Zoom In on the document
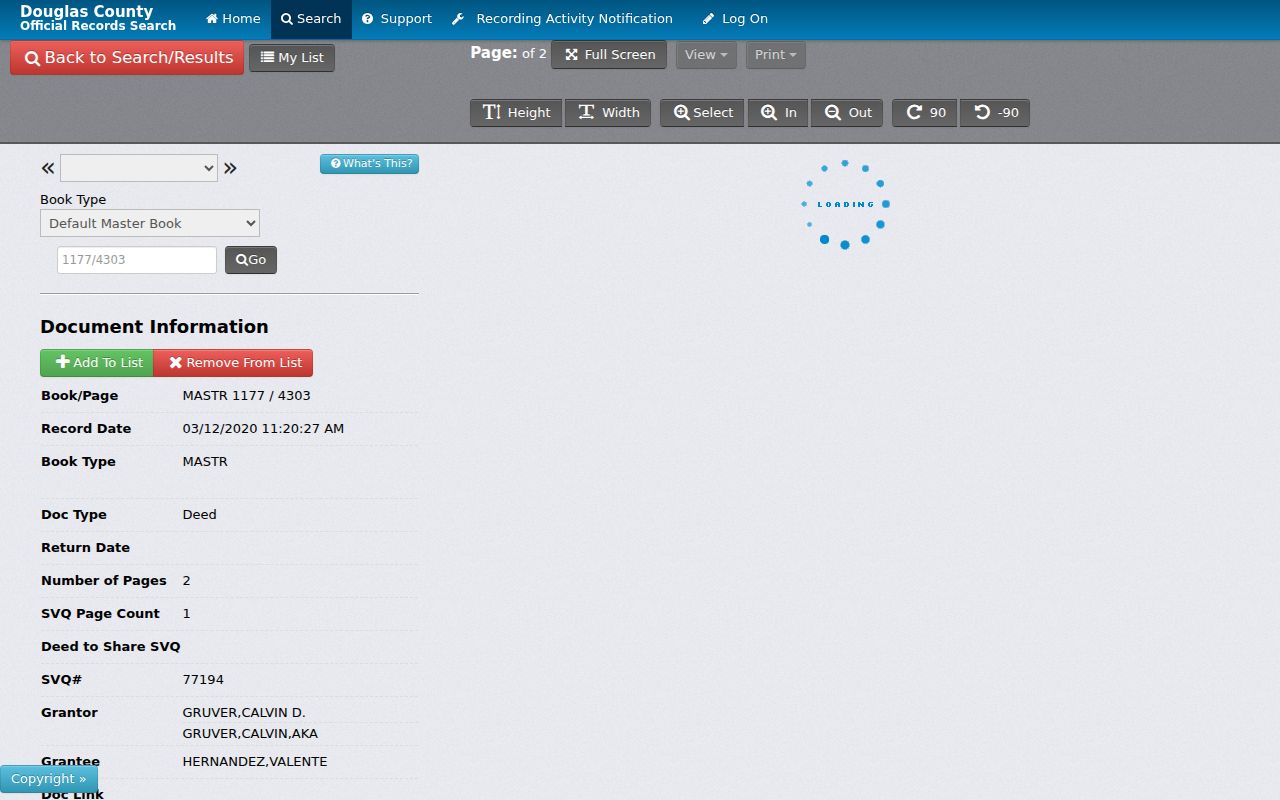The height and width of the screenshot is (800, 1280). [x=779, y=113]
